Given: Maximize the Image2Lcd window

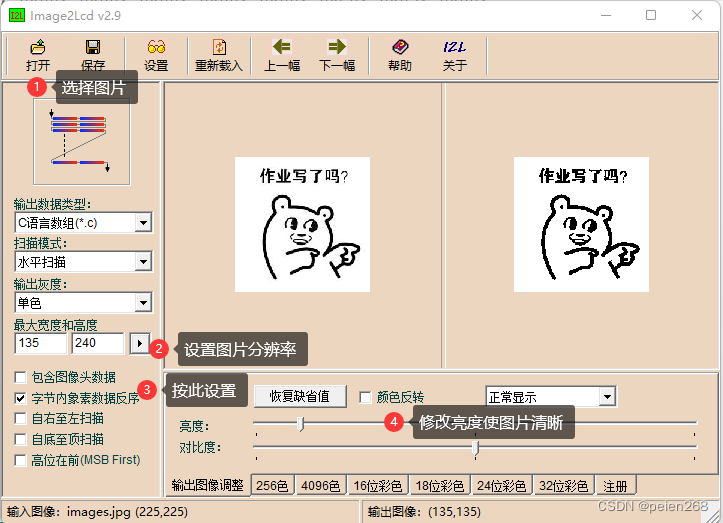Looking at the screenshot, I should (x=651, y=15).
